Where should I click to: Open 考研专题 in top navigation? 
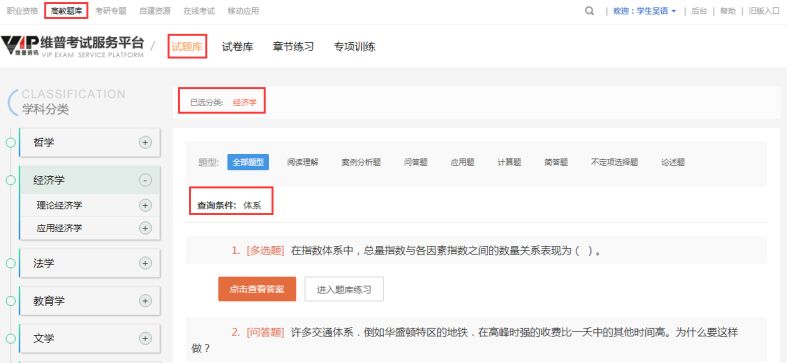pyautogui.click(x=110, y=11)
